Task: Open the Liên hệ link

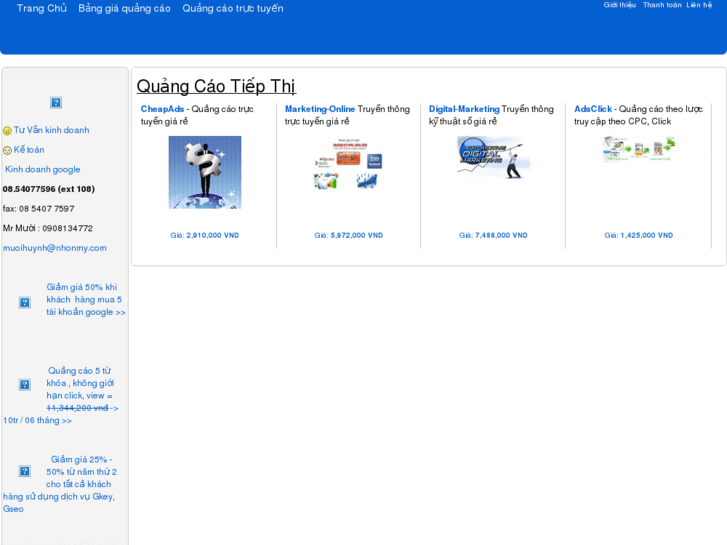Action: coord(699,5)
